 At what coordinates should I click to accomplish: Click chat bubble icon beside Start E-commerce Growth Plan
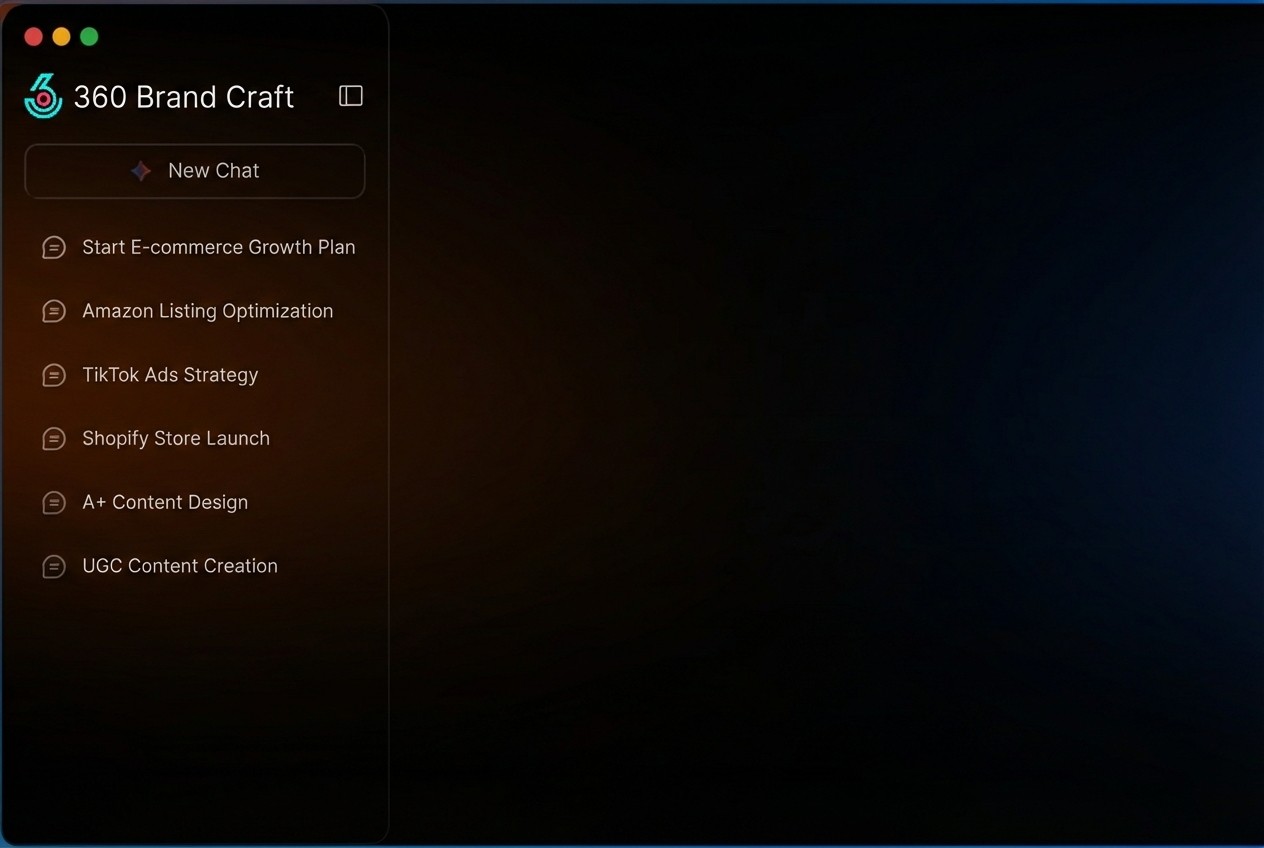(x=54, y=247)
